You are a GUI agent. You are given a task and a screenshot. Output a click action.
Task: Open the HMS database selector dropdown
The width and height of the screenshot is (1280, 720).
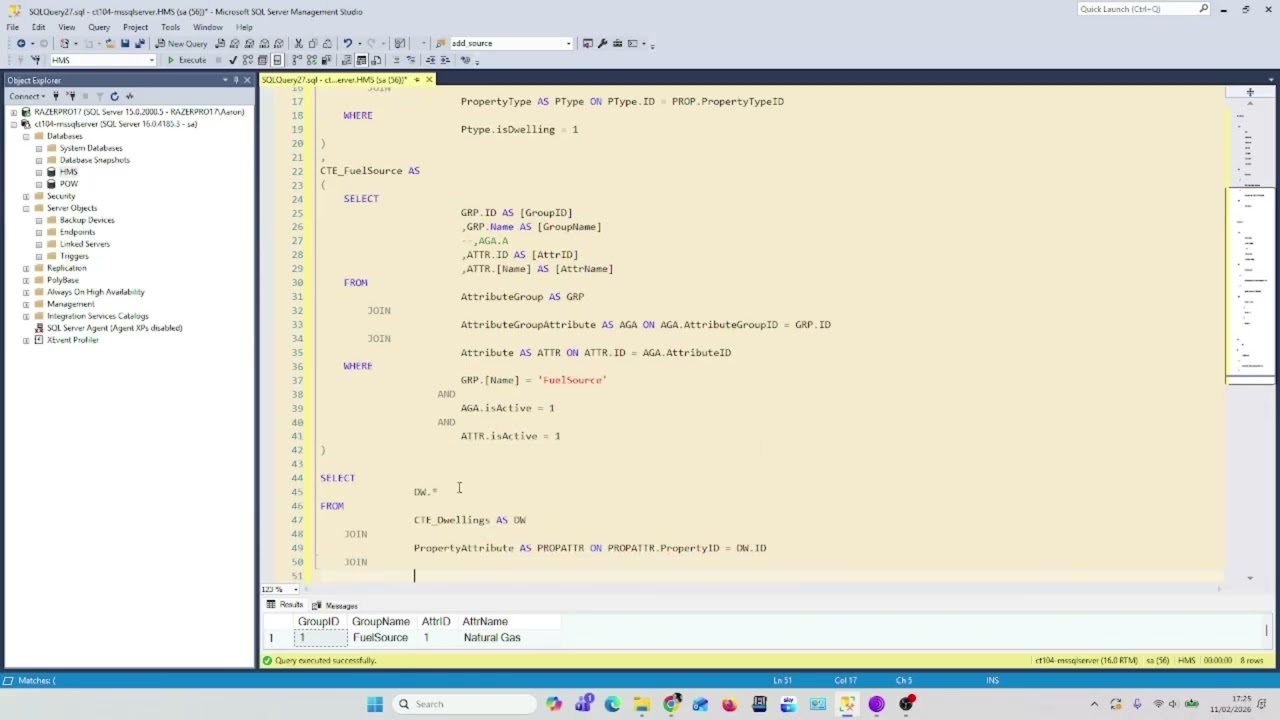(152, 60)
